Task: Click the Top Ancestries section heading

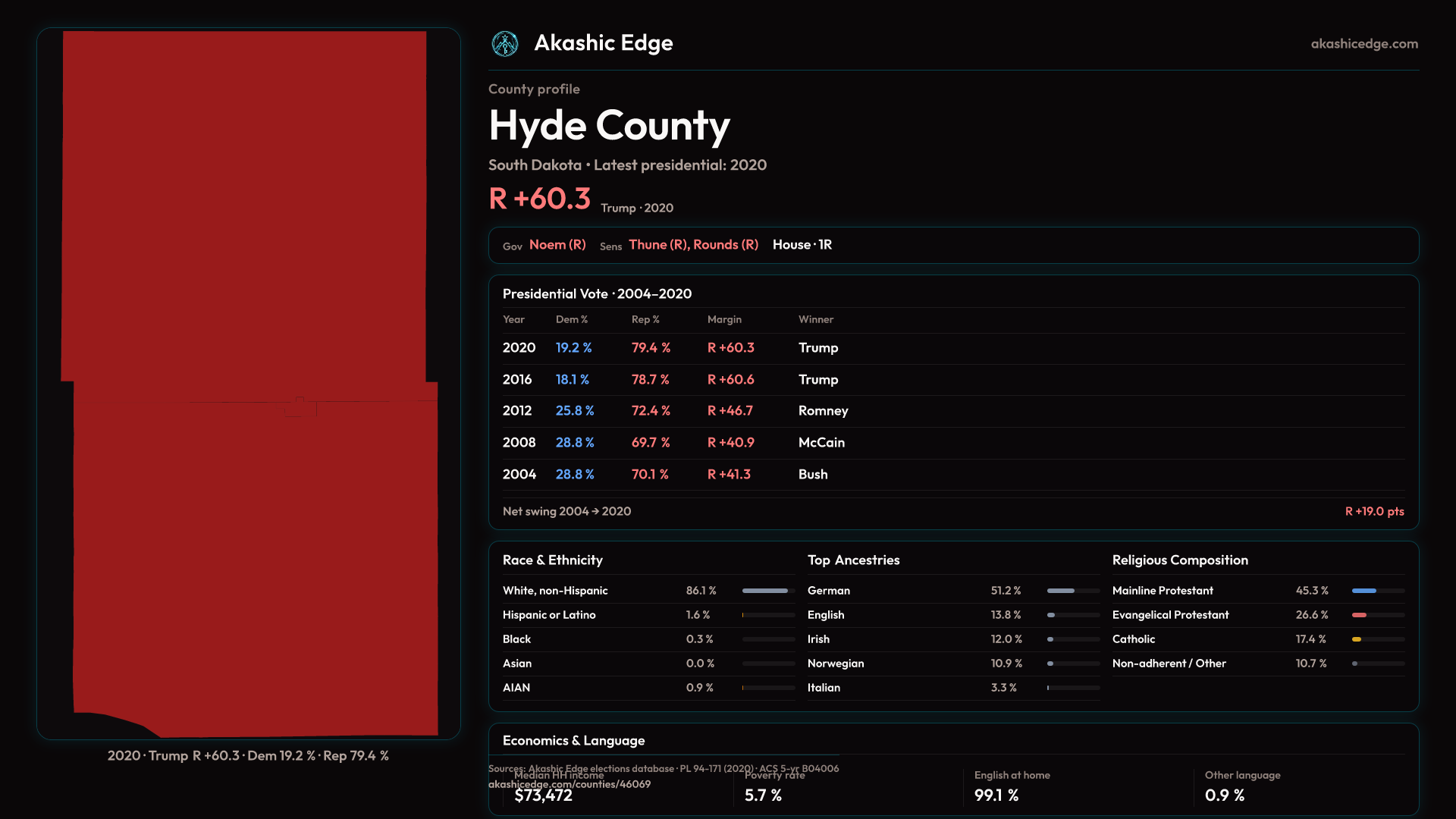Action: tap(853, 560)
